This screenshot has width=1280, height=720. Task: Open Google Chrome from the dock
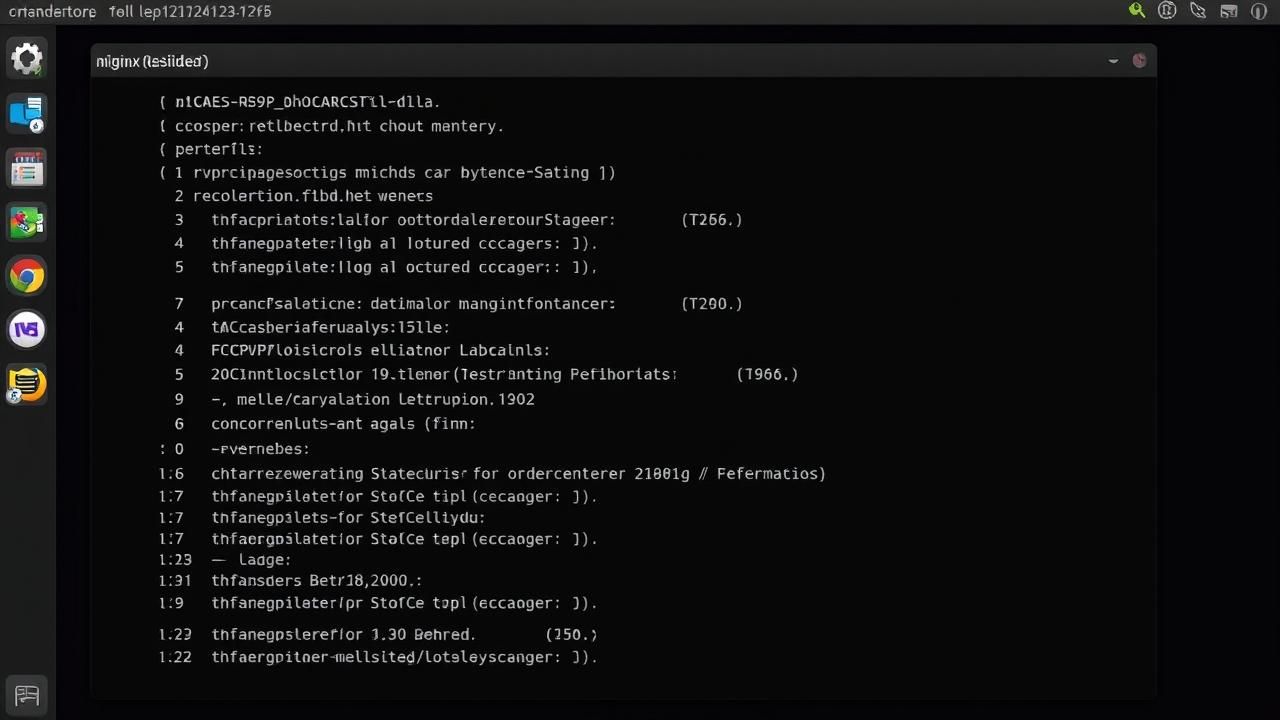[27, 276]
